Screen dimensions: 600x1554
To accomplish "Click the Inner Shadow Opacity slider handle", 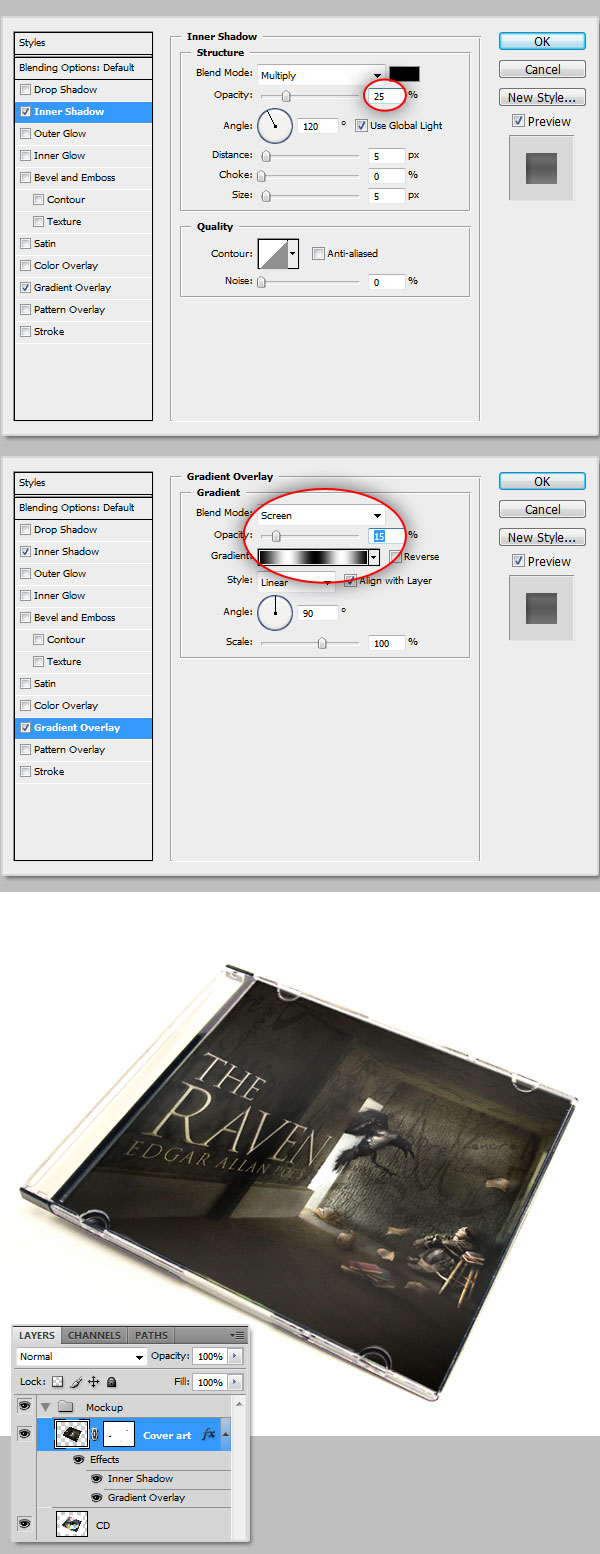I will (286, 96).
